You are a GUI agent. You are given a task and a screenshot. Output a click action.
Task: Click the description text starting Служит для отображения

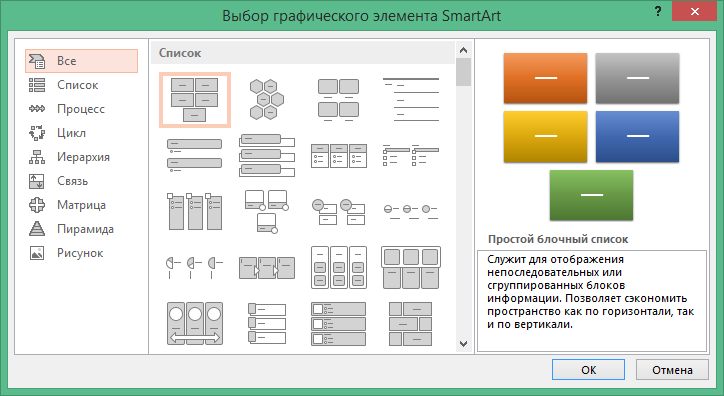[591, 292]
